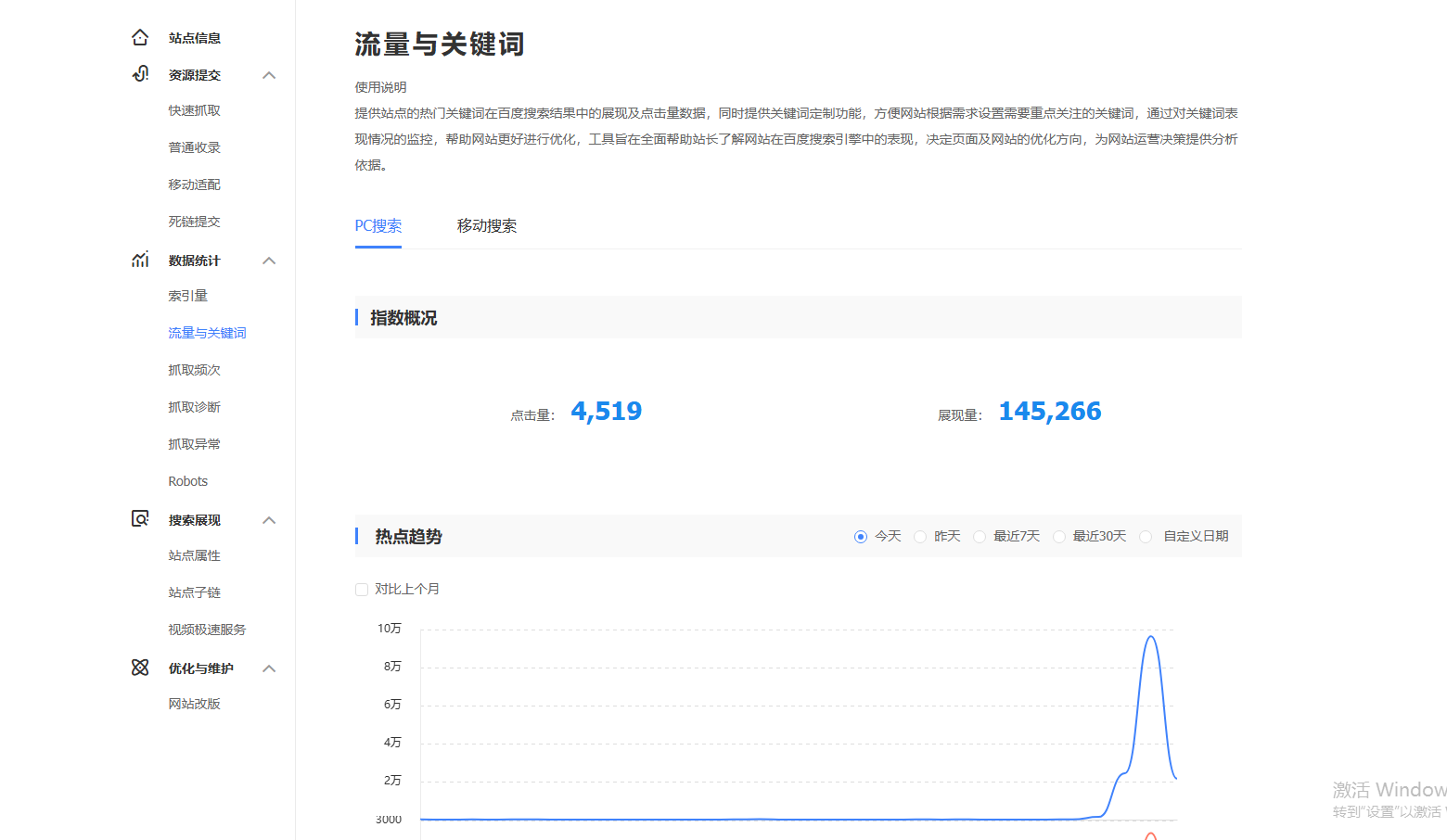Screen dimensions: 1447x840
Task: Open 流量与关键词 in the sidebar
Action: (208, 333)
